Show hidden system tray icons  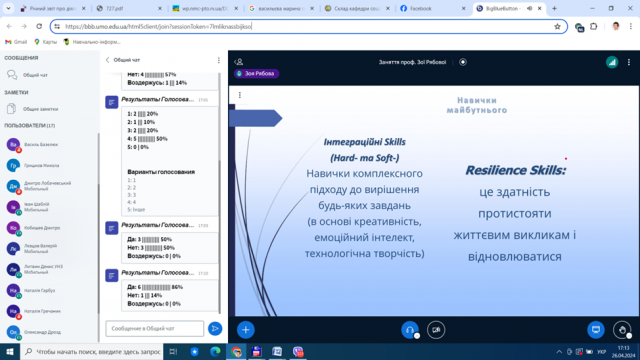(559, 351)
